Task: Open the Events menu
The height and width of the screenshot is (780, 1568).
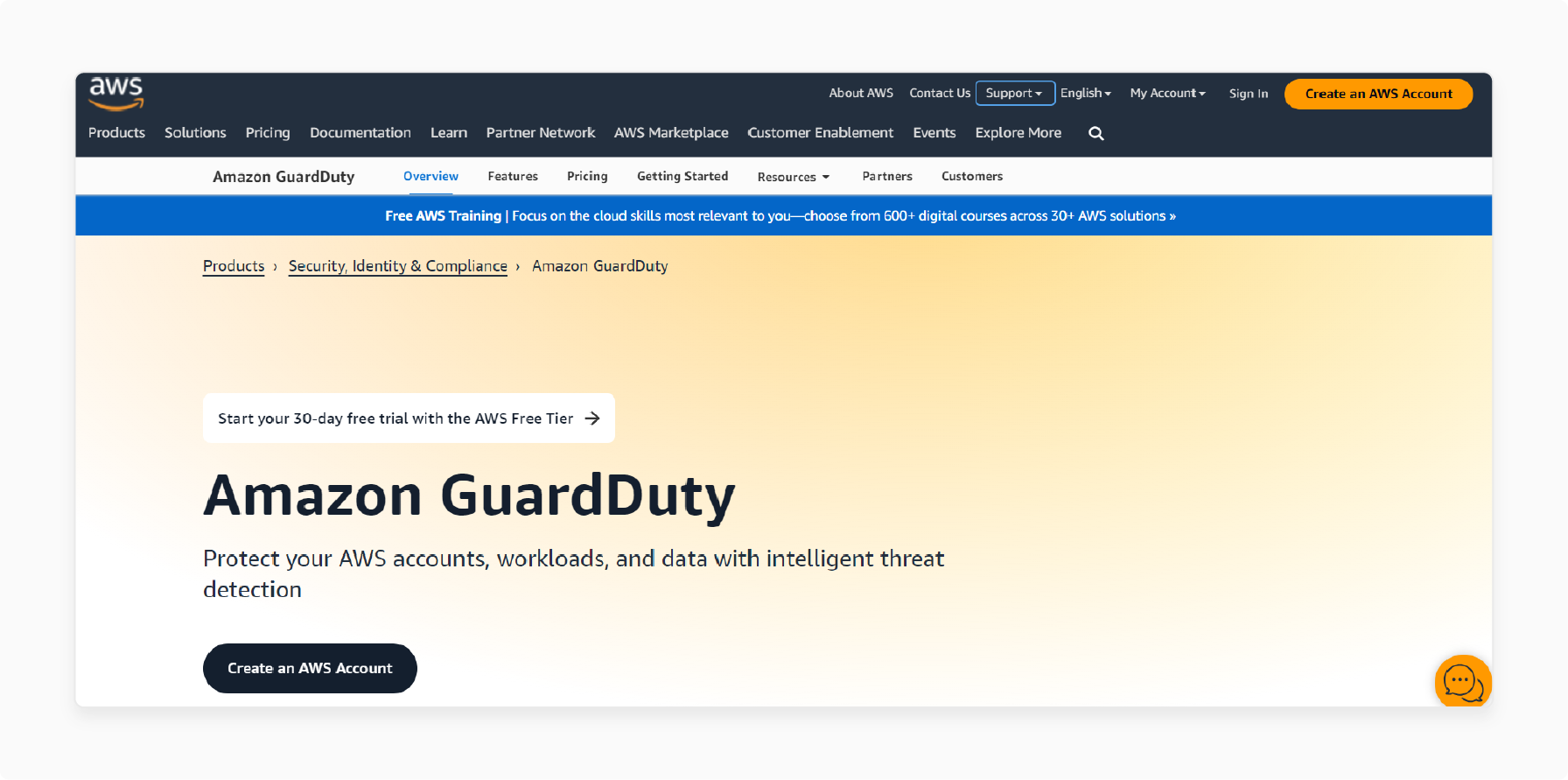Action: [x=934, y=133]
